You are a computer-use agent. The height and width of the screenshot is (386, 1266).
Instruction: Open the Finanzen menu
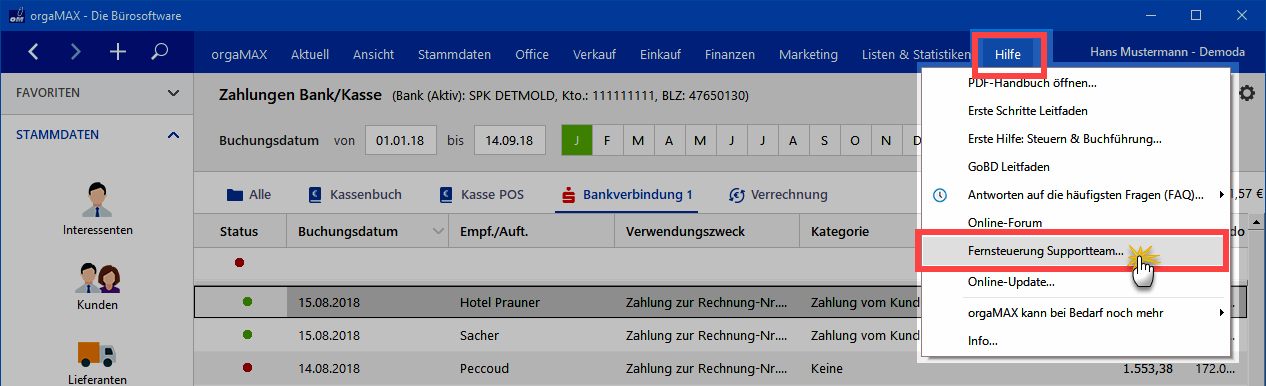[730, 54]
